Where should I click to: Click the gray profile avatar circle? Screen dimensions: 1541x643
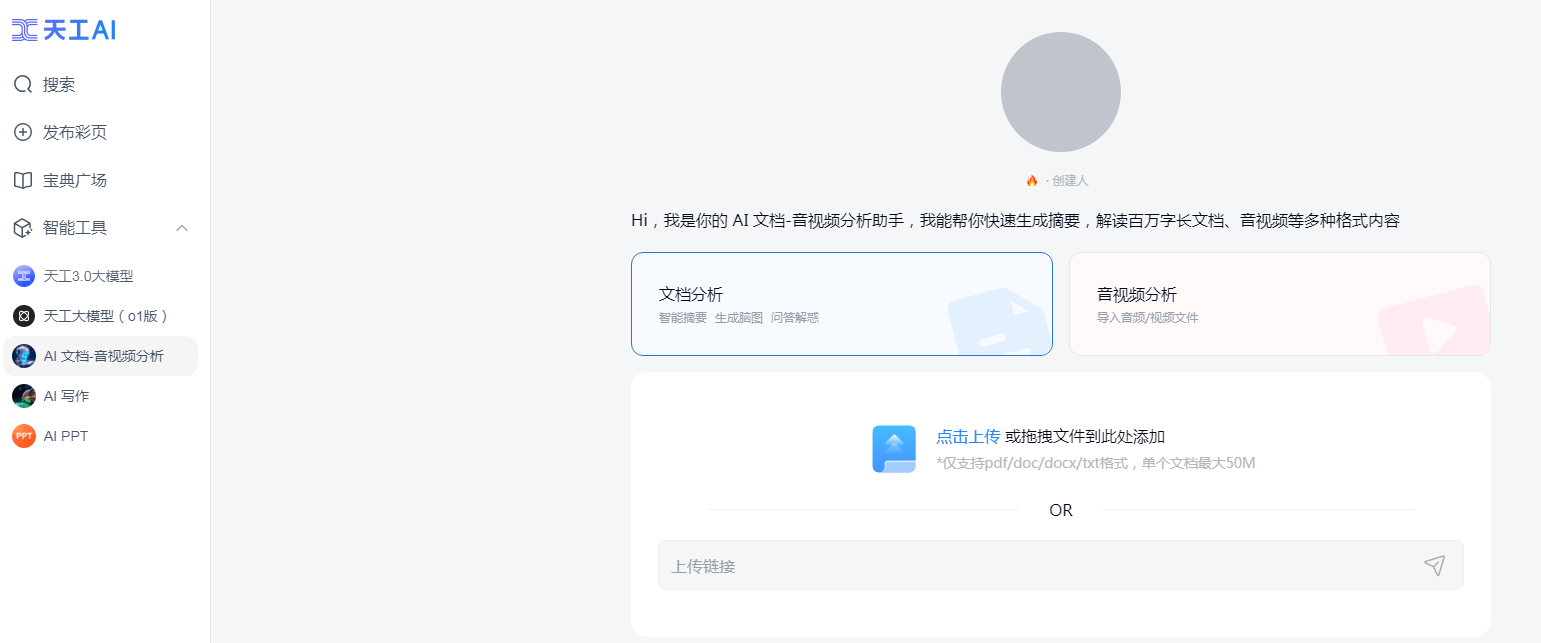click(x=1060, y=91)
